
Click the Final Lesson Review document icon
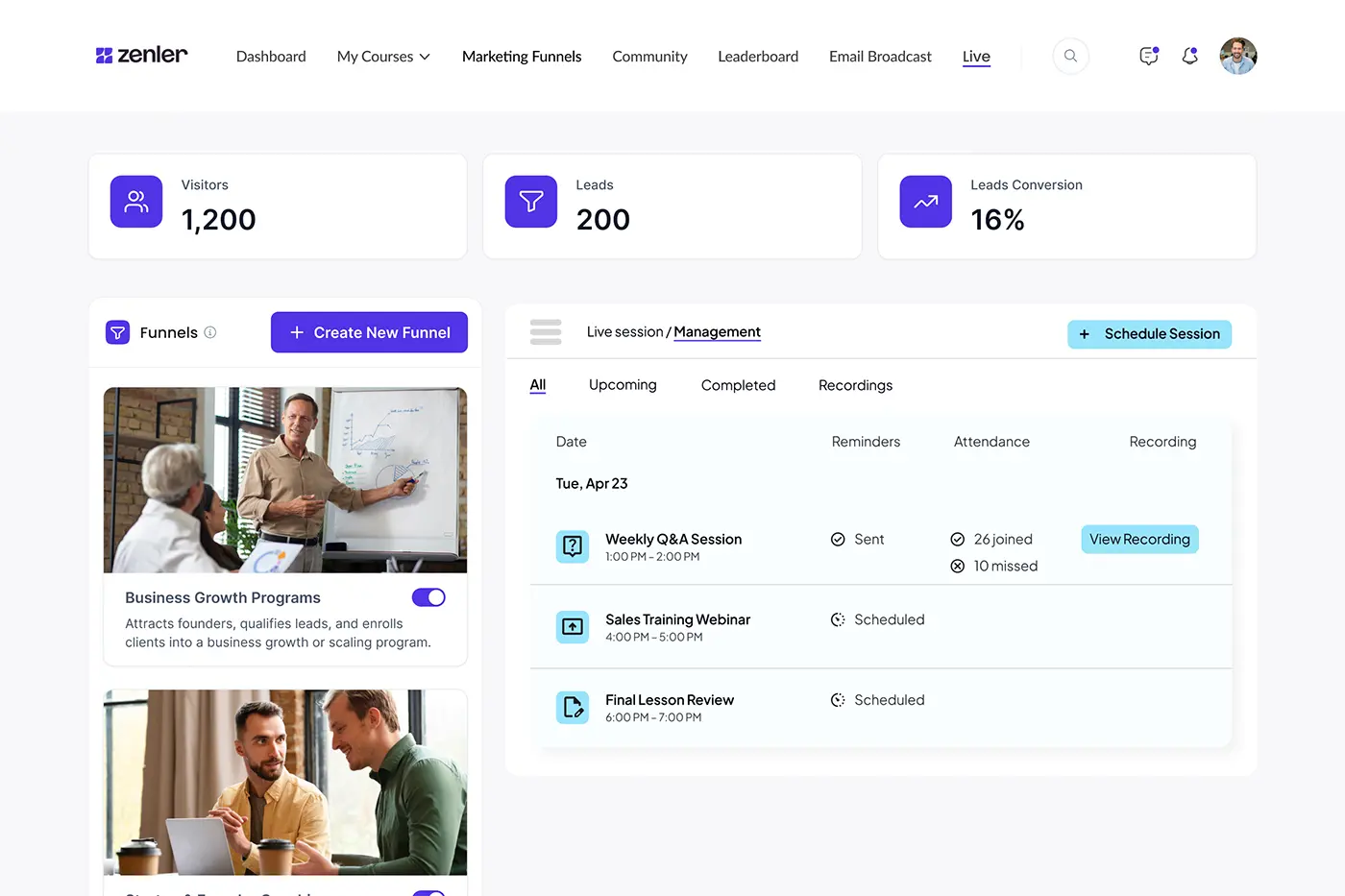coord(573,708)
